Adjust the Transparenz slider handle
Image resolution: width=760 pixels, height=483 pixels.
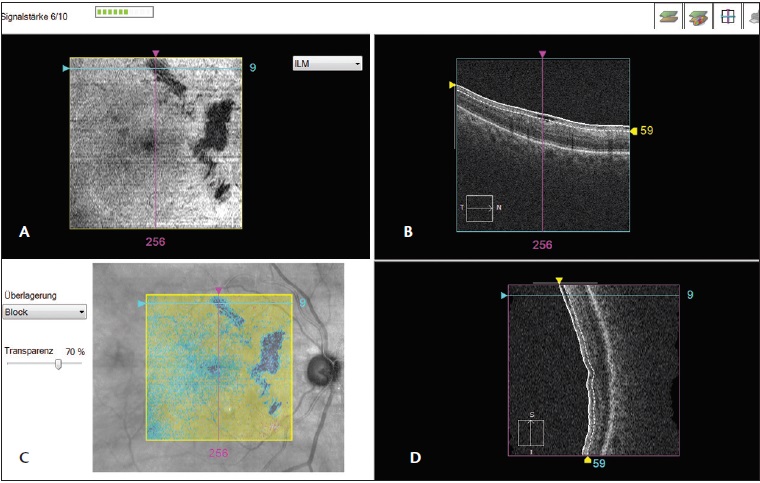(59, 364)
